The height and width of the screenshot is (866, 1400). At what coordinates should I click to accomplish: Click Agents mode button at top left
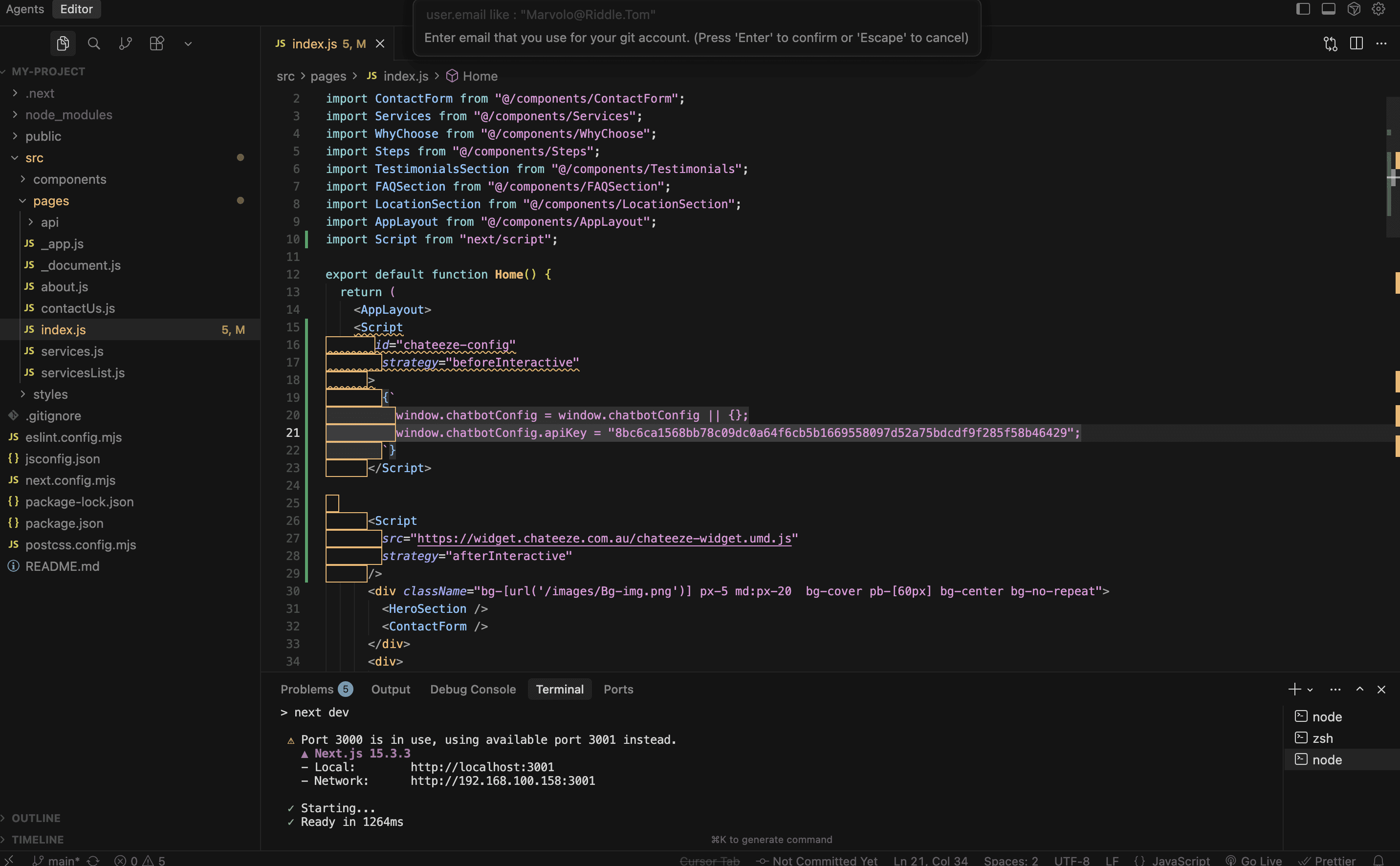24,9
